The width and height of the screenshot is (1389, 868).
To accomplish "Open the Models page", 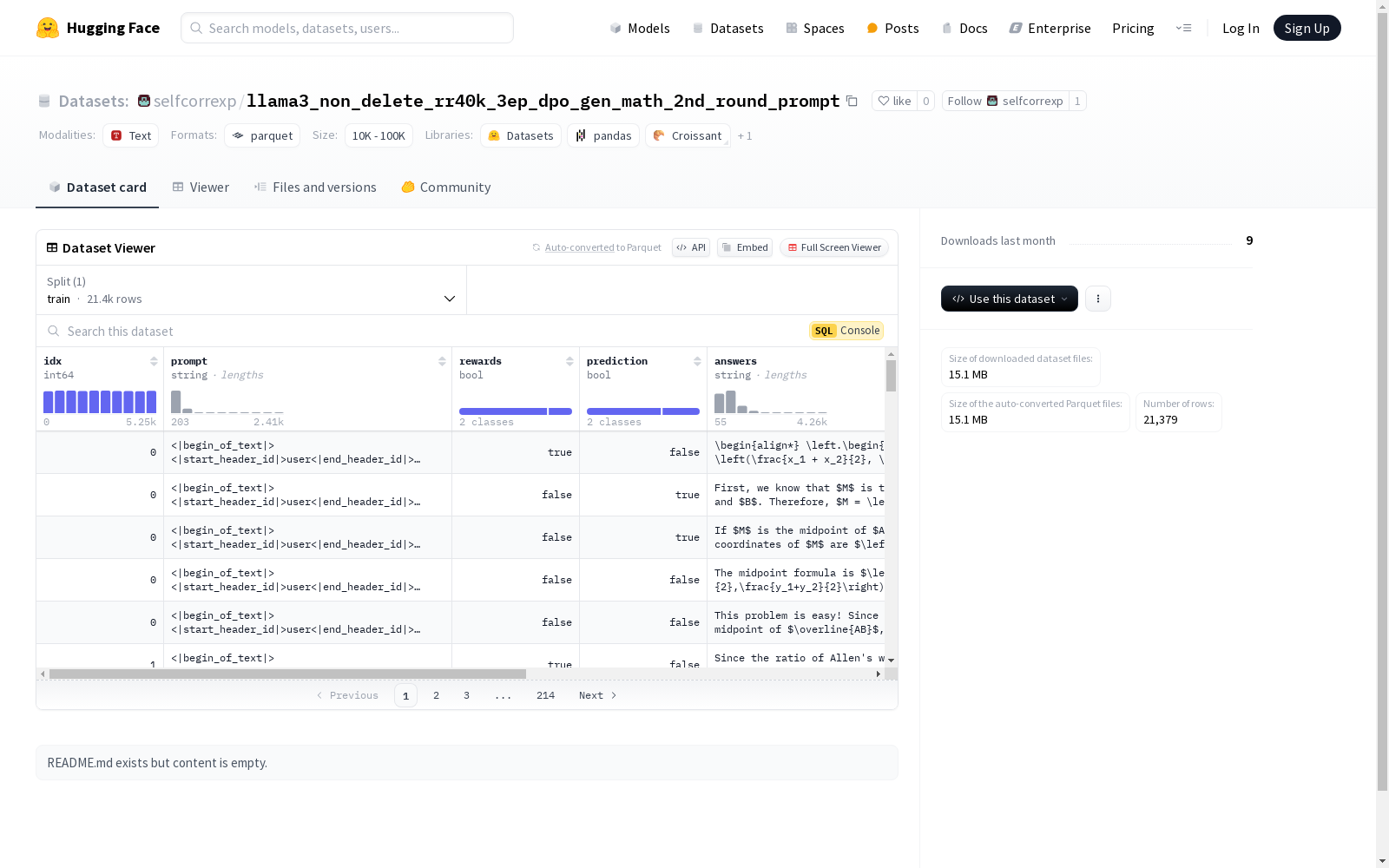I will point(640,28).
